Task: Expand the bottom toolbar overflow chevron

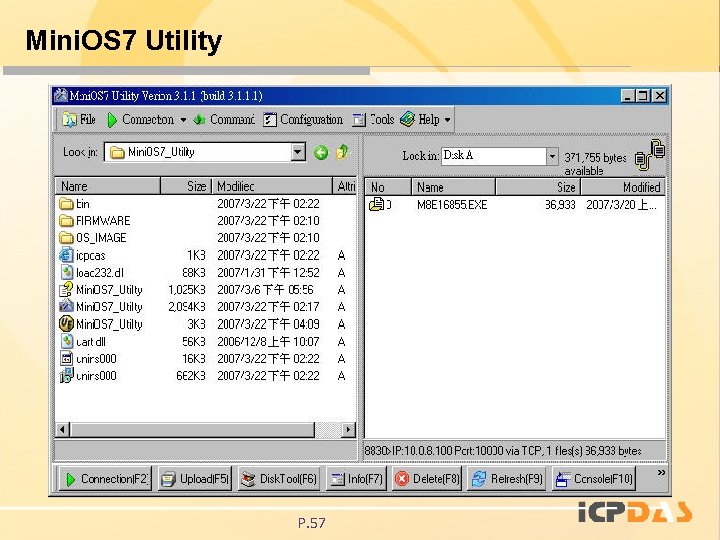Action: tap(661, 472)
